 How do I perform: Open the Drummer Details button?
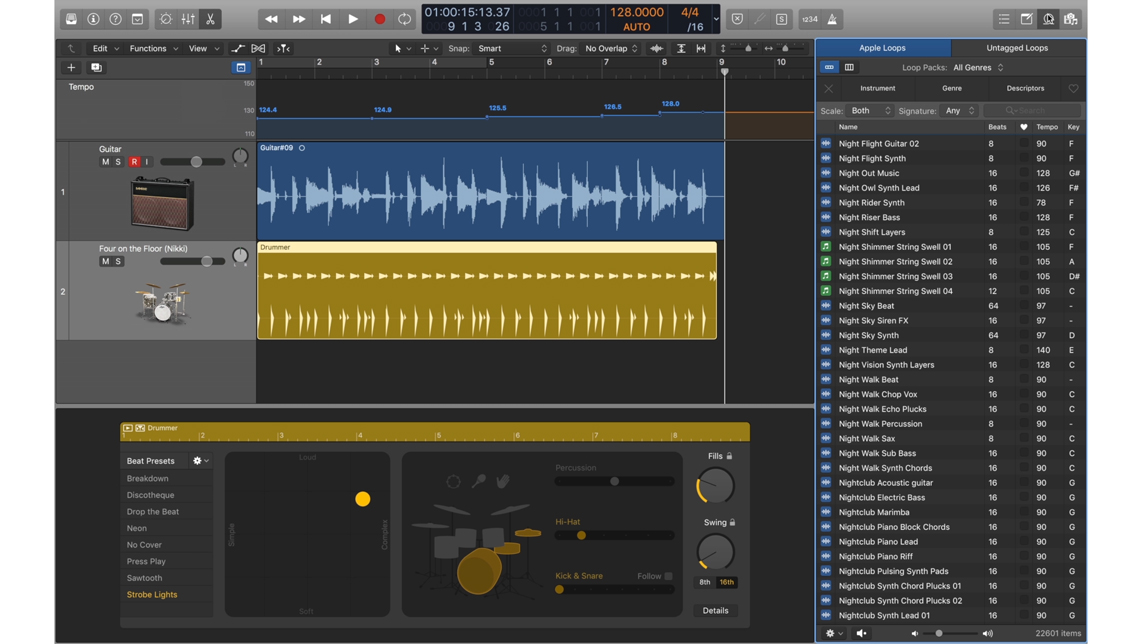(x=715, y=611)
